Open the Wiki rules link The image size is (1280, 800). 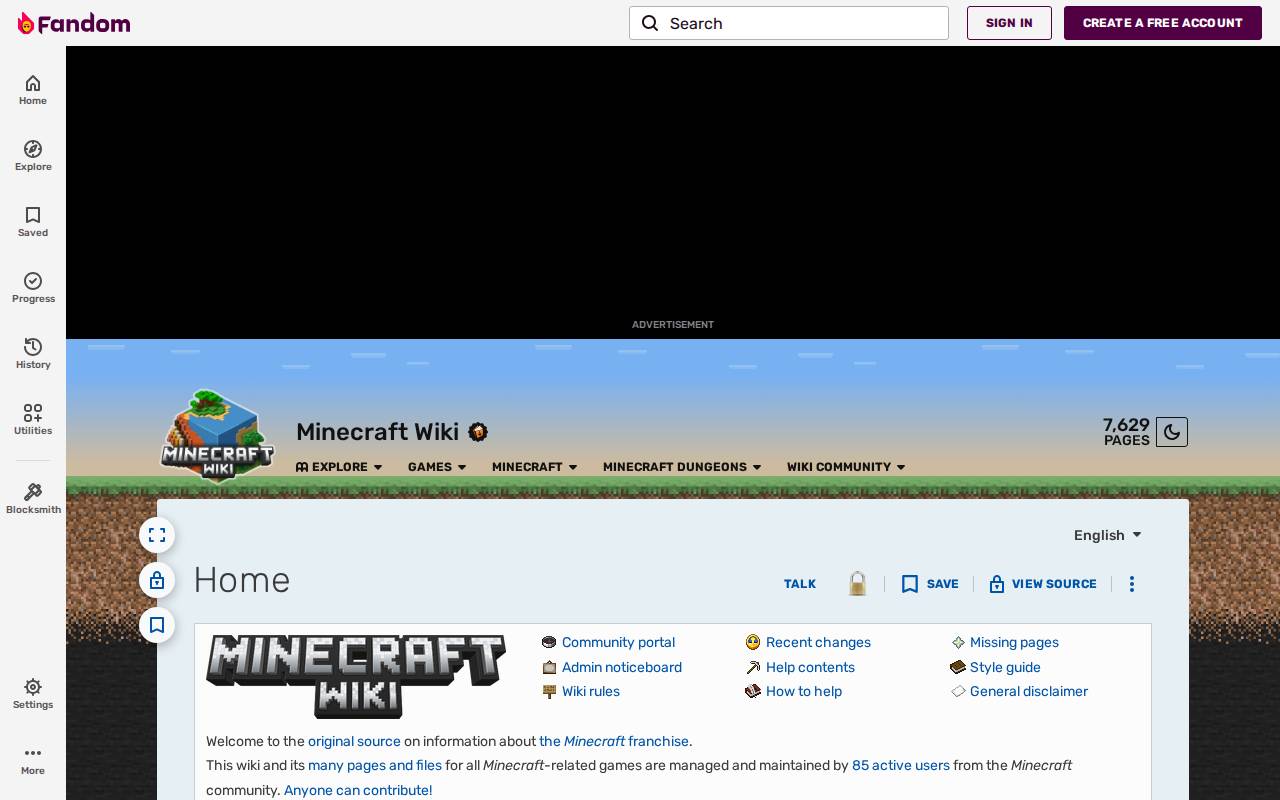tap(591, 691)
